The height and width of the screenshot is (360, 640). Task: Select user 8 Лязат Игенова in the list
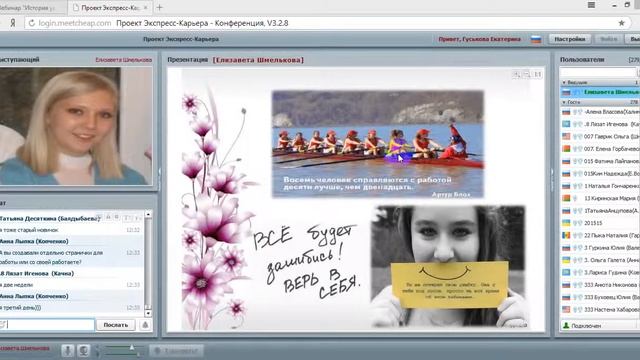tap(600, 124)
